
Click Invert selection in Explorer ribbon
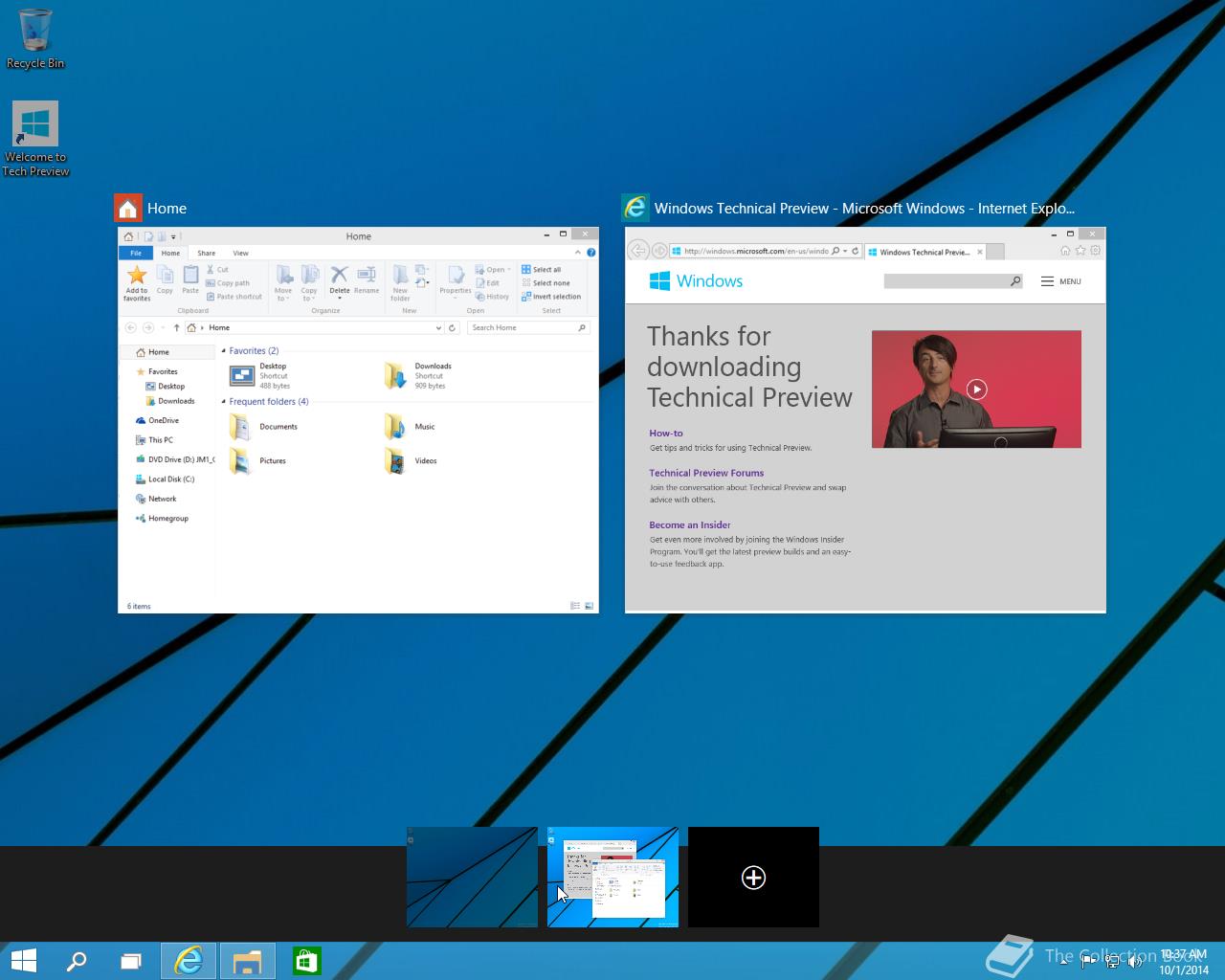(551, 297)
